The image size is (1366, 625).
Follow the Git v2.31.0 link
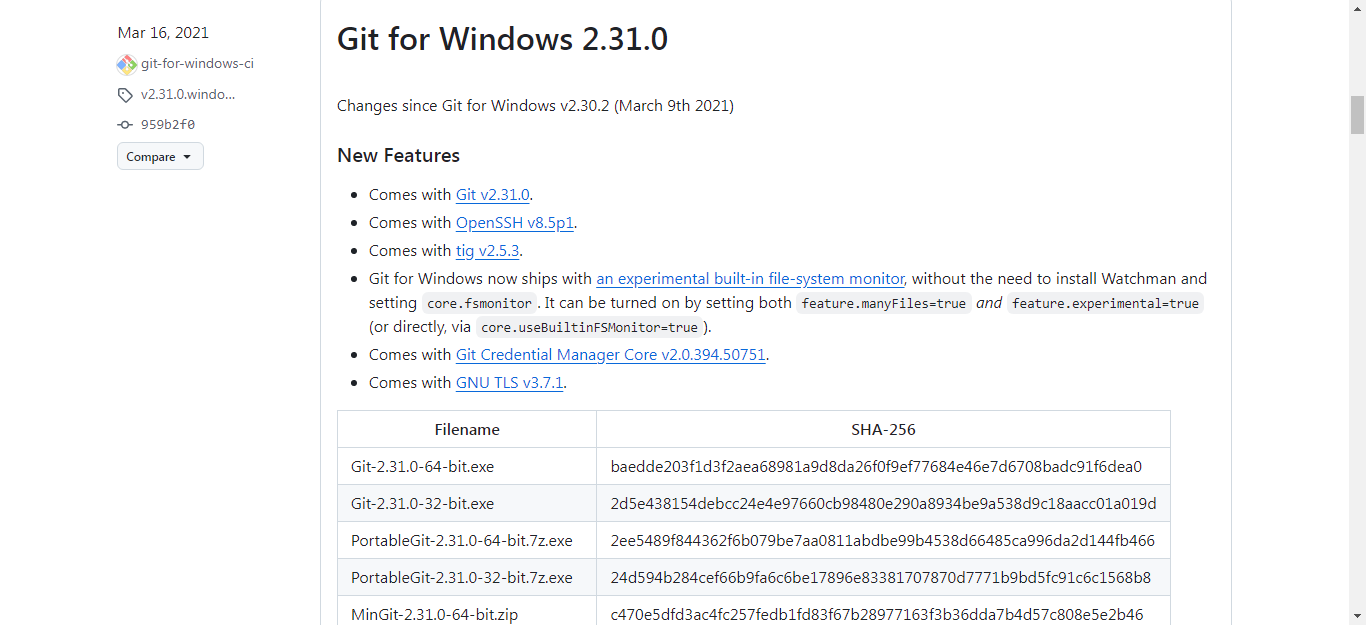493,195
